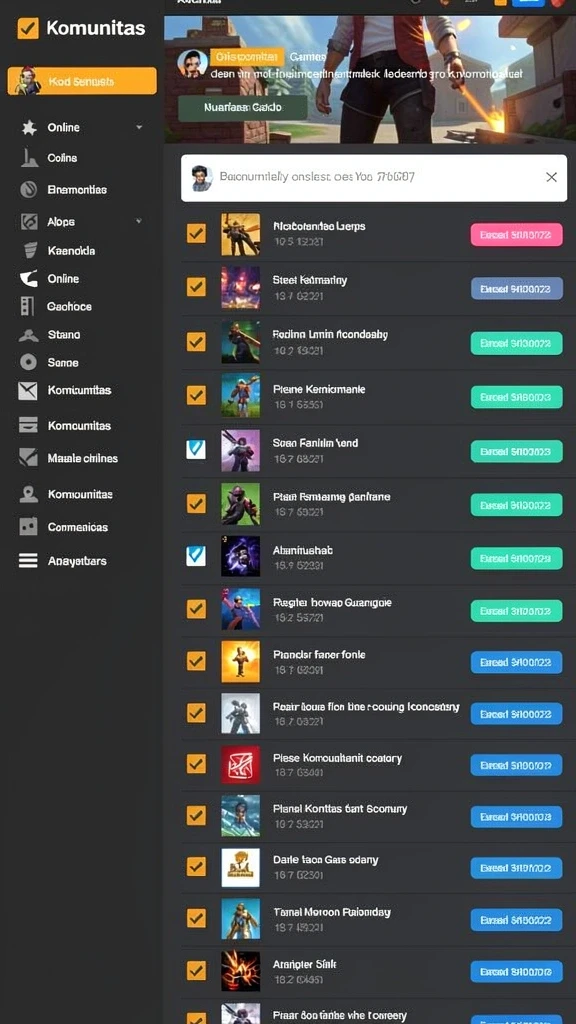Click the hamburger icon beside Anayeitars
Screen dimensions: 576x1024
click(28, 560)
